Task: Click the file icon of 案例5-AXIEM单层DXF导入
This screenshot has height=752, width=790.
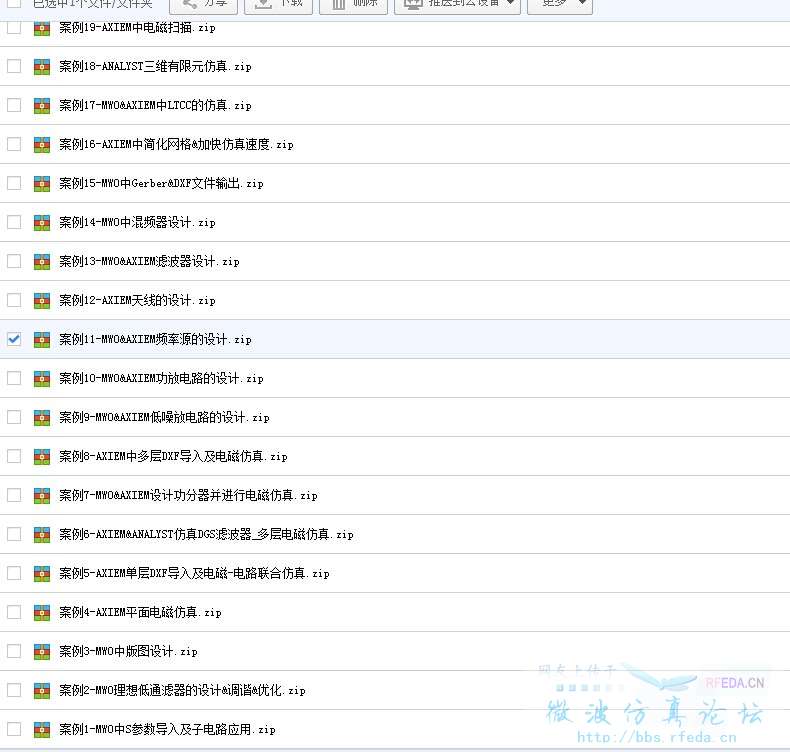Action: tap(42, 574)
